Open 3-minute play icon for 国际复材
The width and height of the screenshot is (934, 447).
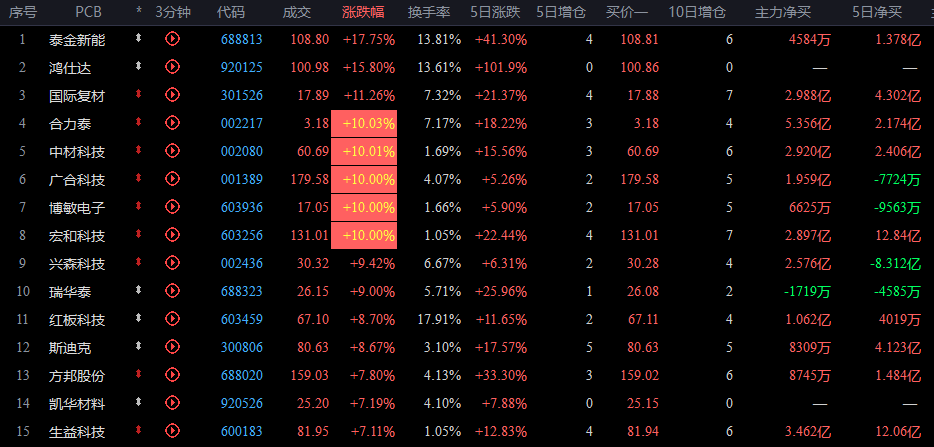(172, 95)
